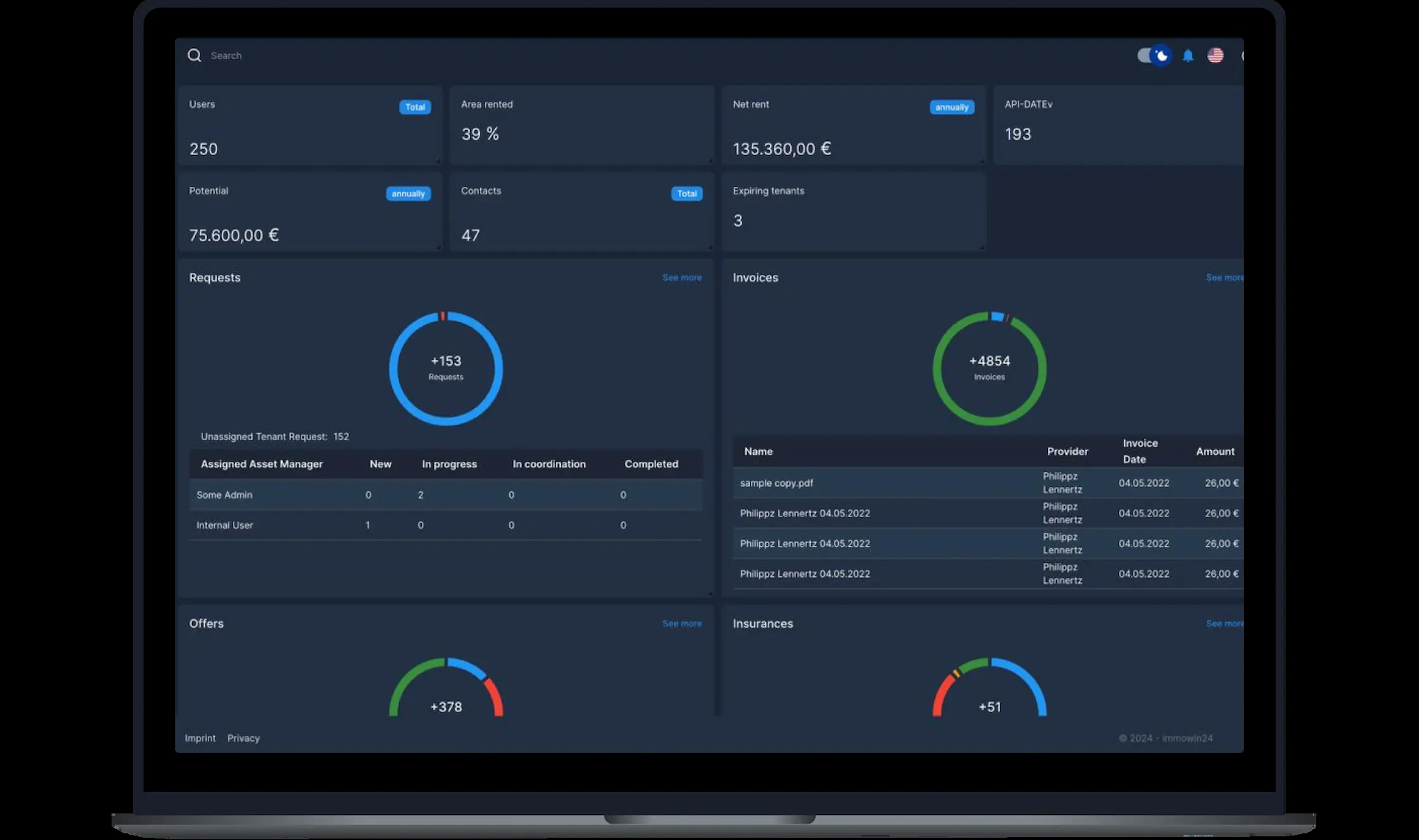
Task: Click the Expiring tenants card
Action: pos(854,212)
